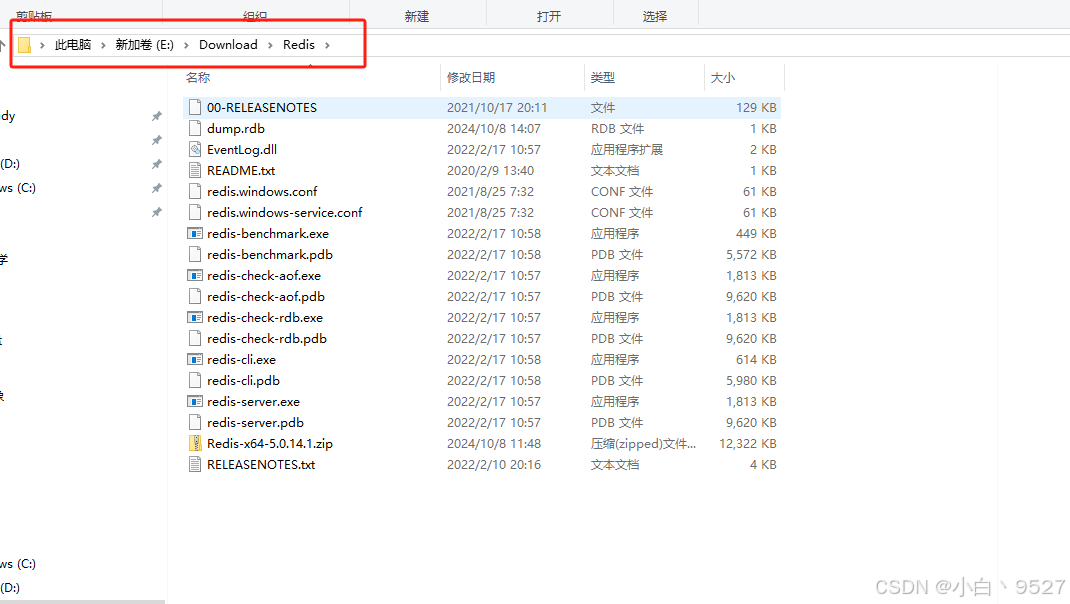
Task: Click the 应用程序扩展 type cell
Action: (x=626, y=149)
